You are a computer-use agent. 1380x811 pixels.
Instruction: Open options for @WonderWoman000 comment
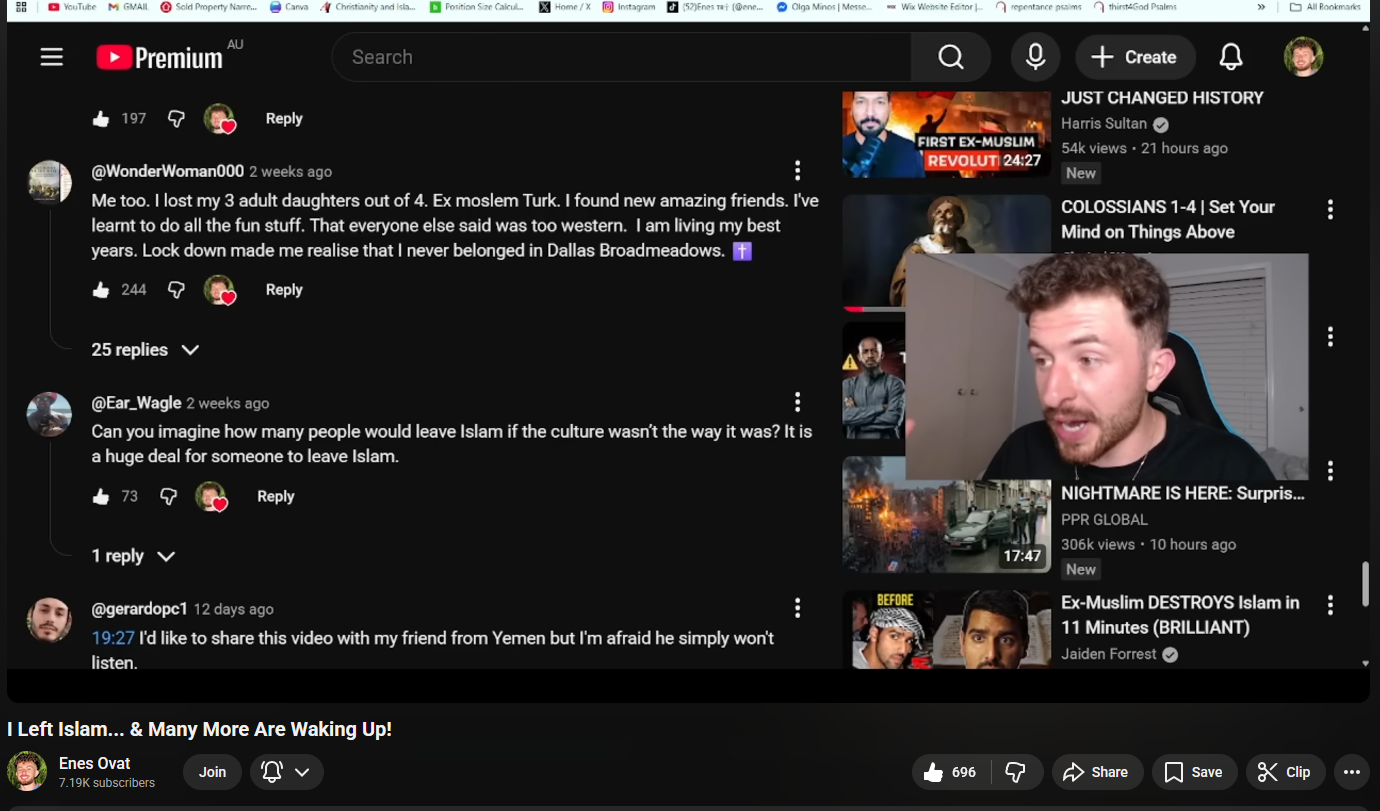(797, 170)
